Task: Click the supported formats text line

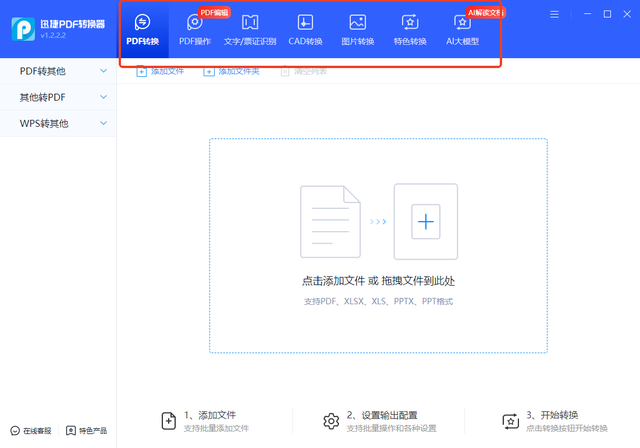Action: point(378,302)
